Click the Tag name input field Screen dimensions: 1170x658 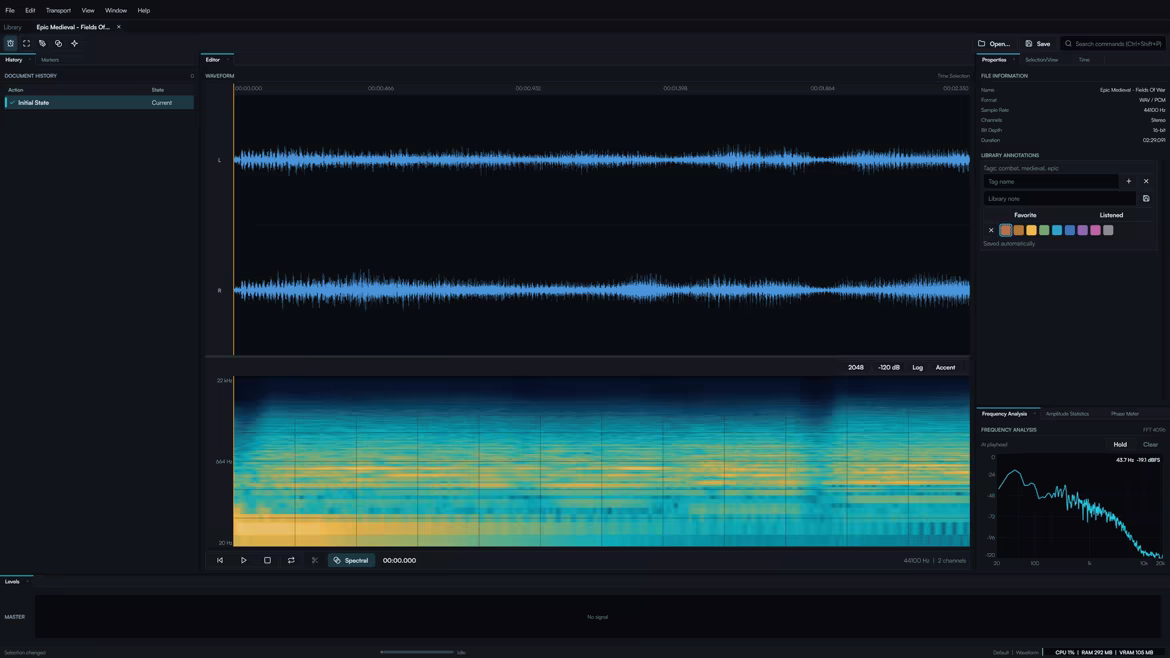pos(1051,181)
